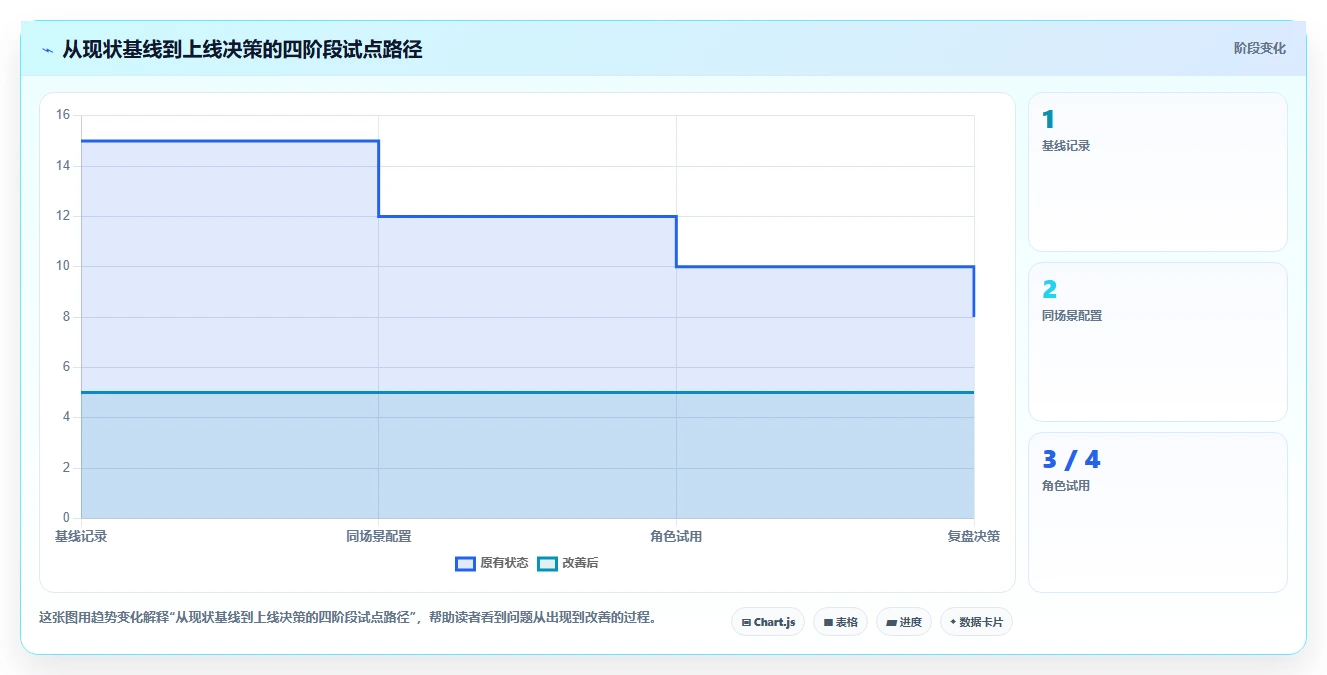Click the 同场景配置 x-axis label
Viewport: 1327px width, 675px height.
coord(379,536)
